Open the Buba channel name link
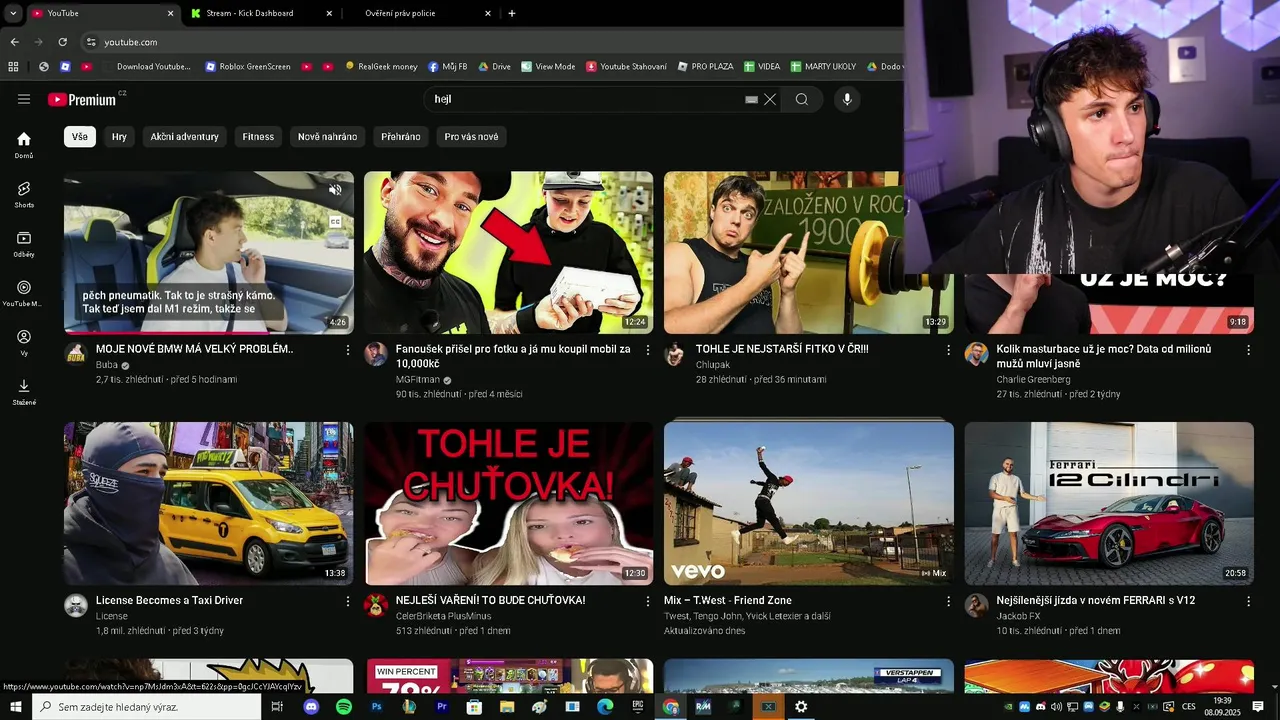1280x720 pixels. pyautogui.click(x=106, y=365)
